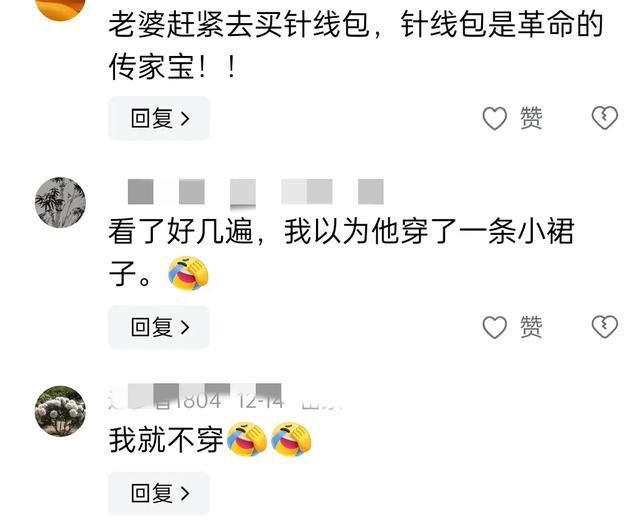Select the blurred username above 看了好几遍 comment
Image resolution: width=640 pixels, height=522 pixels.
(255, 191)
